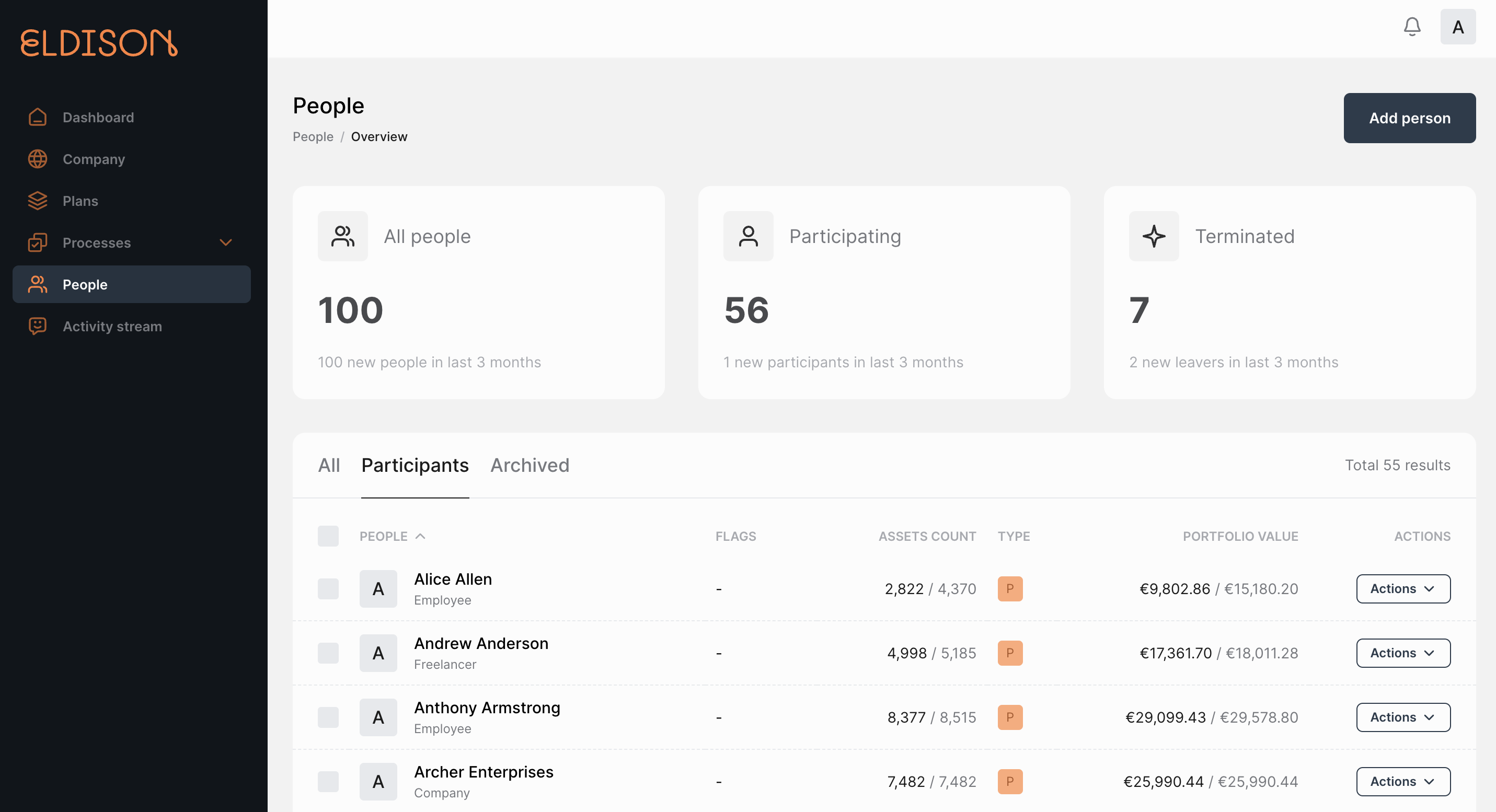Image resolution: width=1496 pixels, height=812 pixels.
Task: Click the orange P type badge for Archer Enterprises
Action: coord(1011,781)
